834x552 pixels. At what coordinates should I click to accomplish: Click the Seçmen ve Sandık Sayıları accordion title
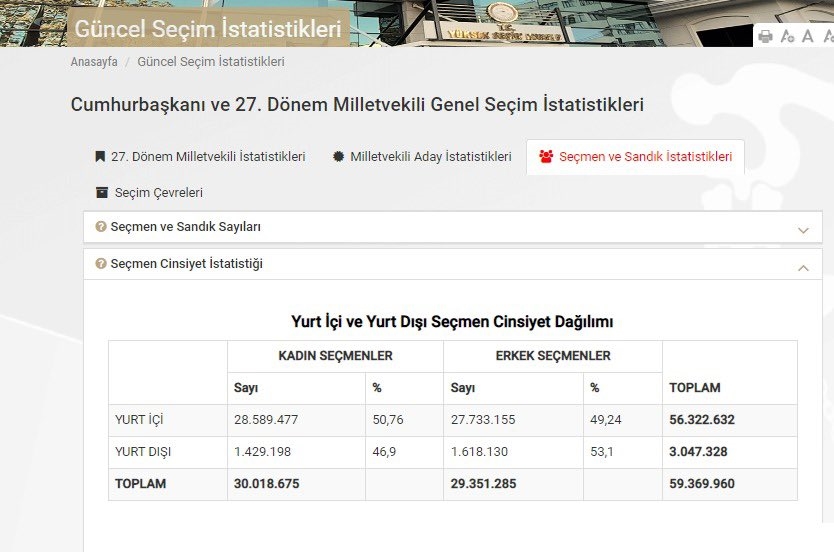(186, 227)
